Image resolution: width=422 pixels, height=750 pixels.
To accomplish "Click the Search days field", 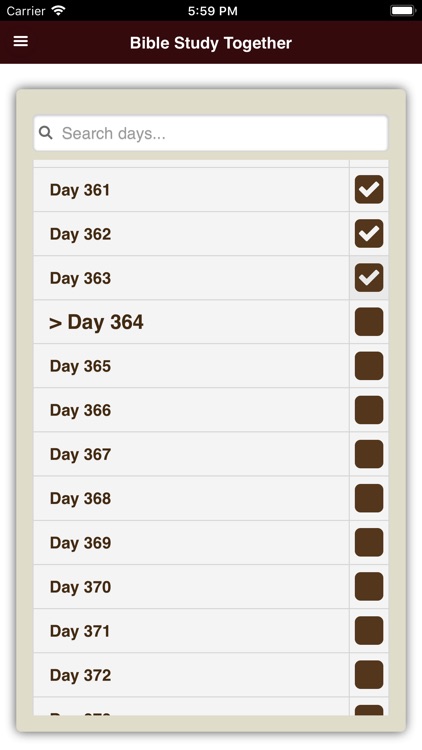I will point(211,133).
